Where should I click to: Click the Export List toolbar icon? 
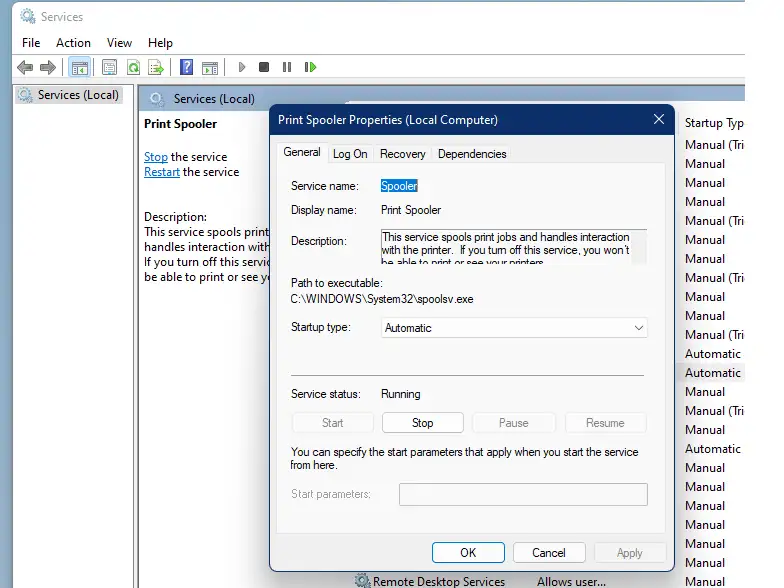[156, 67]
